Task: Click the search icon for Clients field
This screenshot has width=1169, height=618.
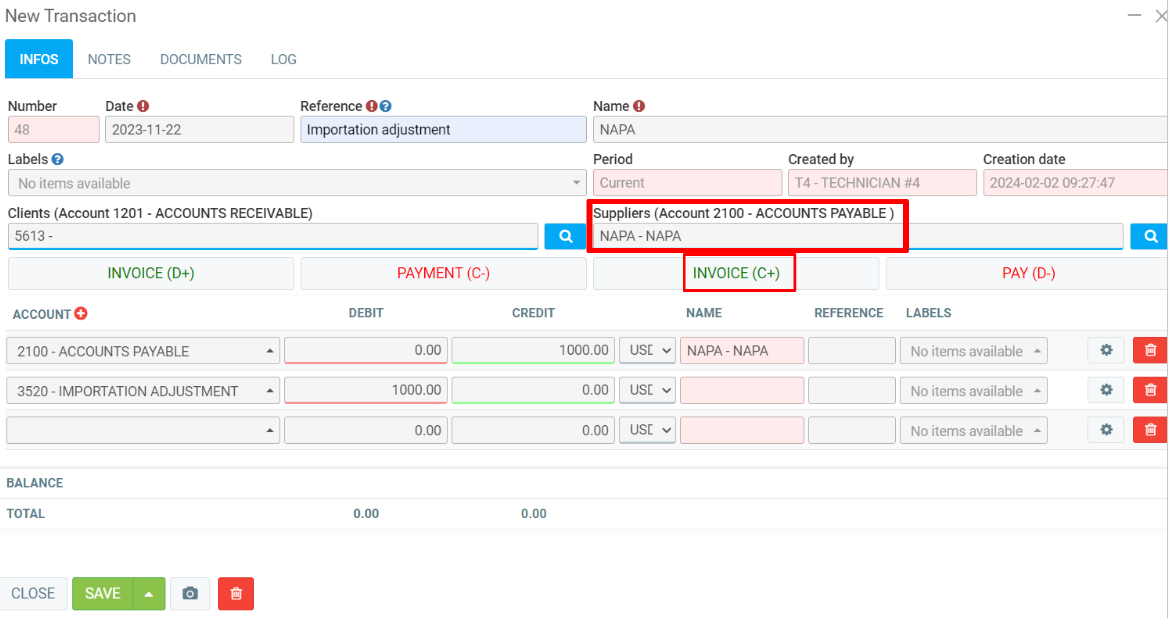Action: 565,236
